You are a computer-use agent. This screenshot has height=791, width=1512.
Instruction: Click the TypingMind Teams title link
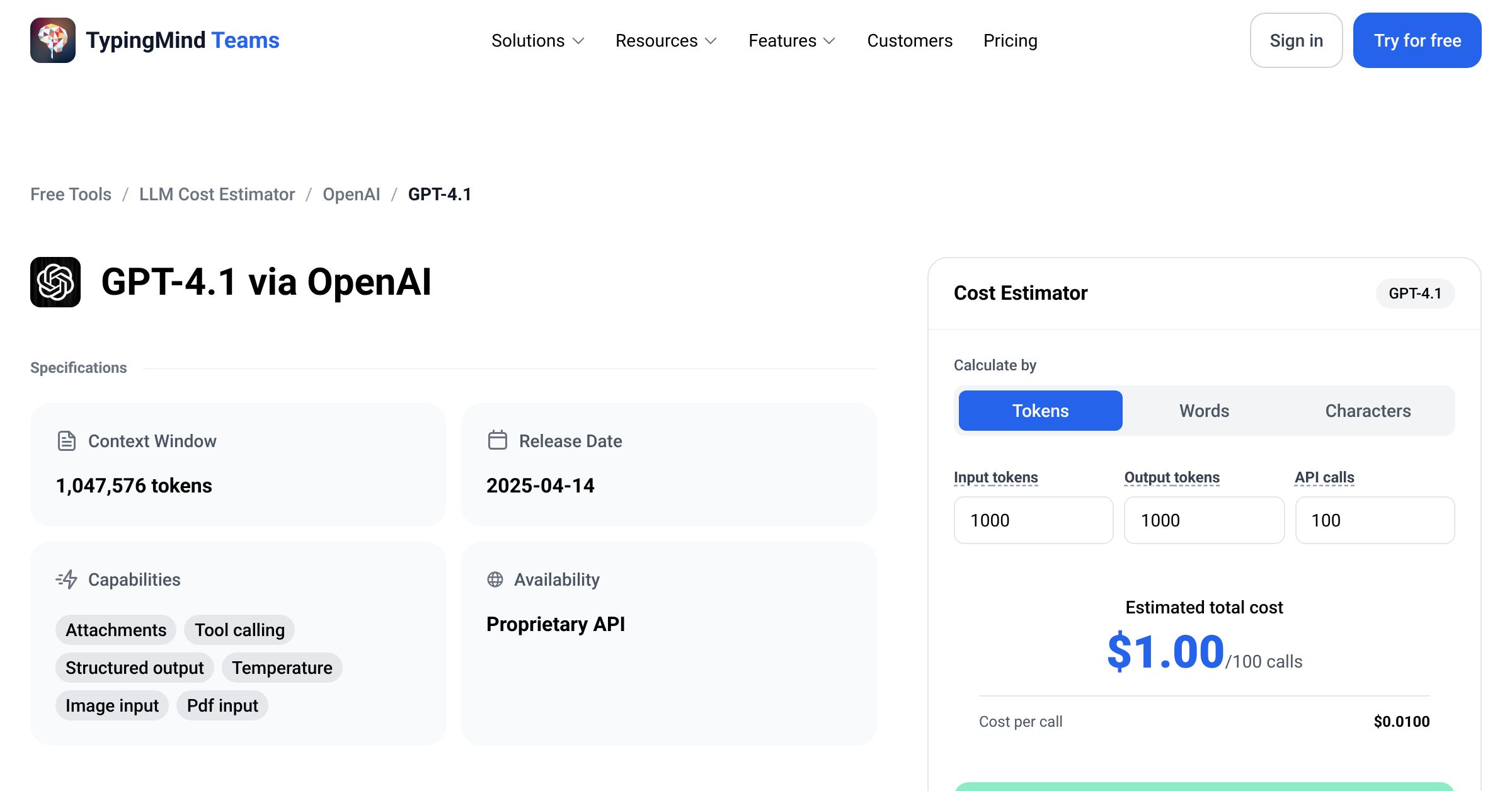point(183,40)
